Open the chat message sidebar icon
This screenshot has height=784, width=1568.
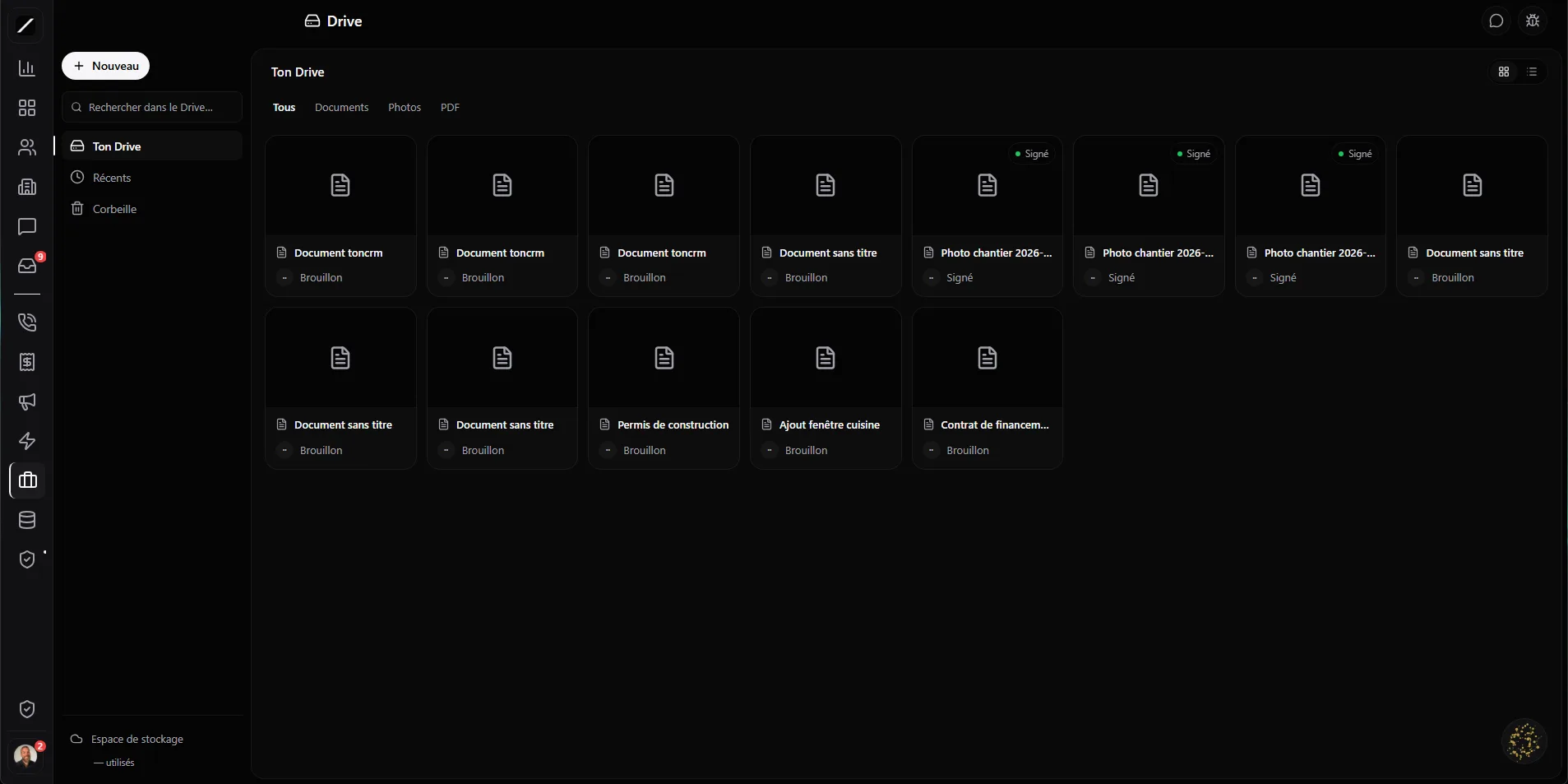27,226
